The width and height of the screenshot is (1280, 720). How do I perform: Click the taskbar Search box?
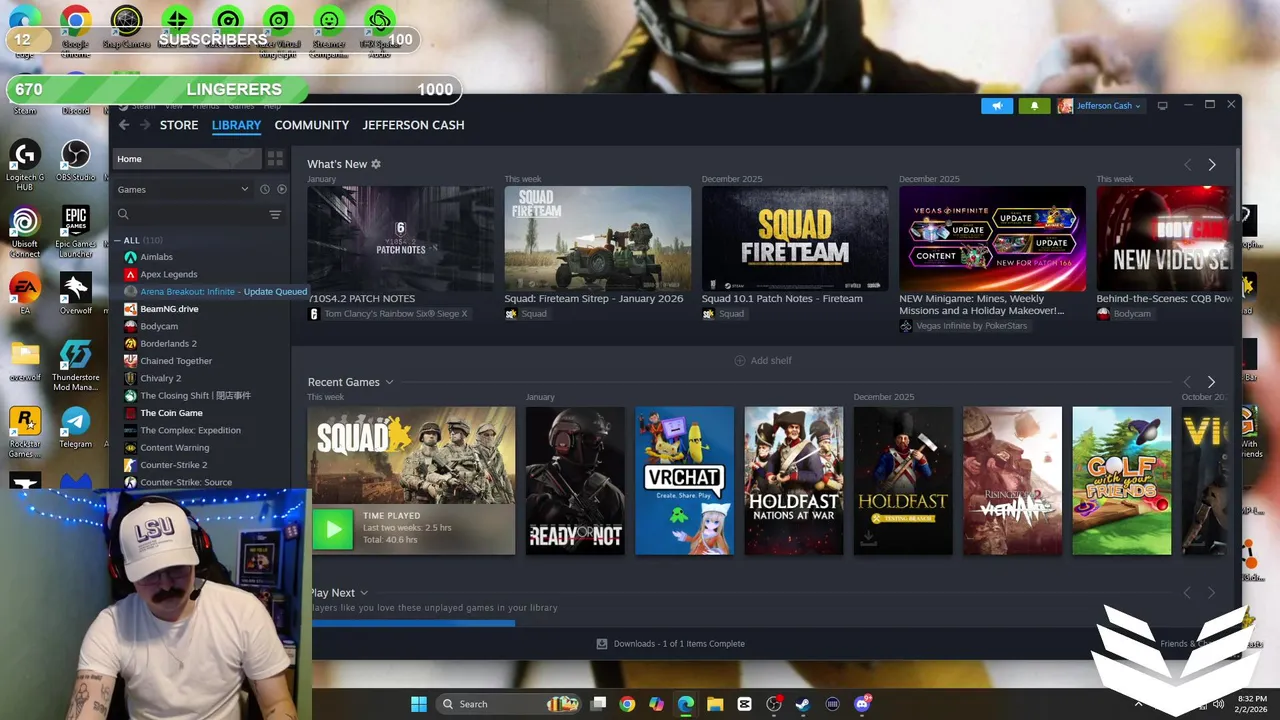point(509,704)
